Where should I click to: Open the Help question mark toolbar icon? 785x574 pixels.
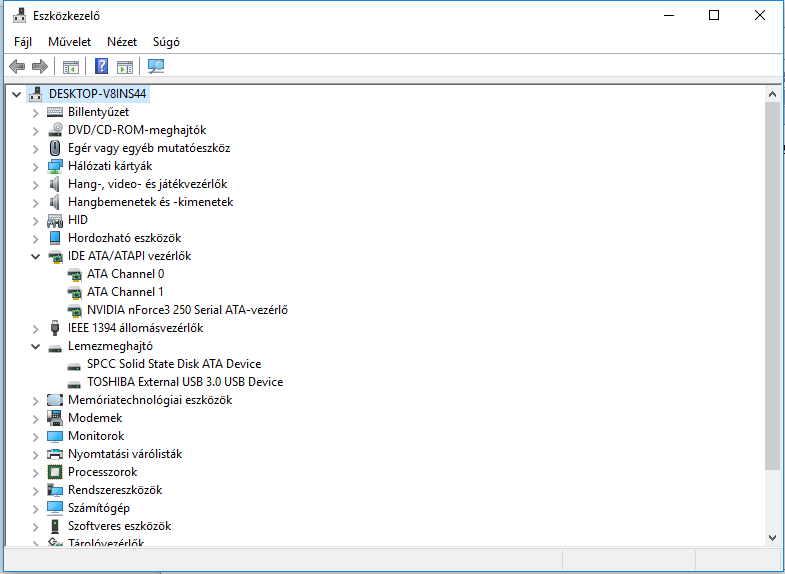102,66
